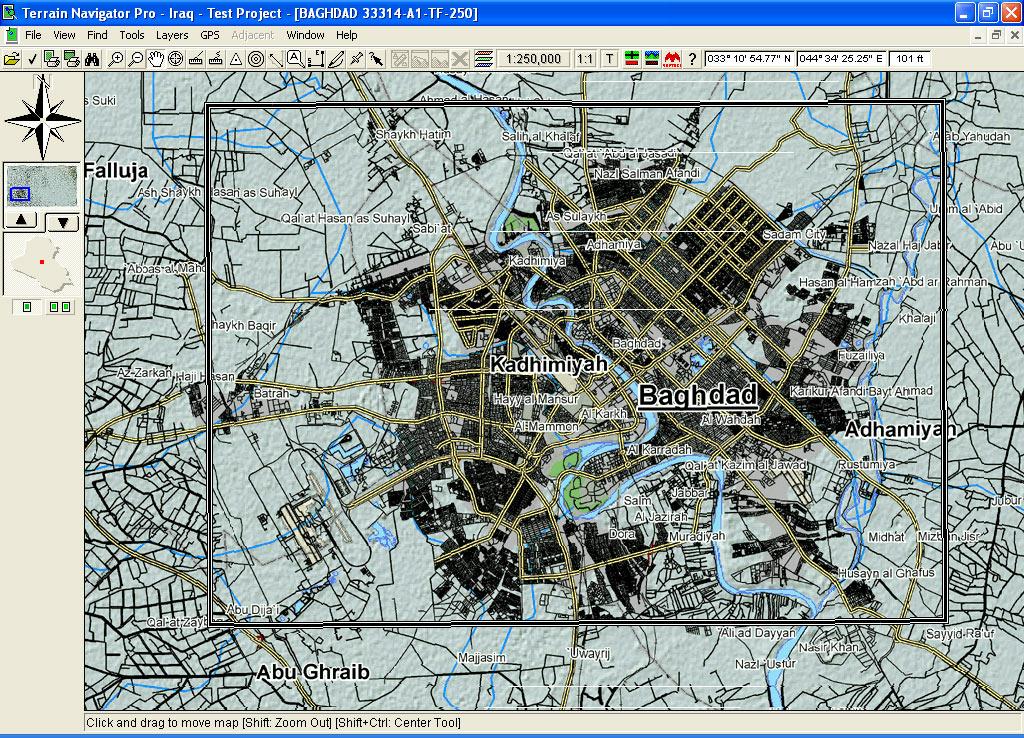Click the Muradiyah map label
The height and width of the screenshot is (738, 1024).
(x=697, y=536)
